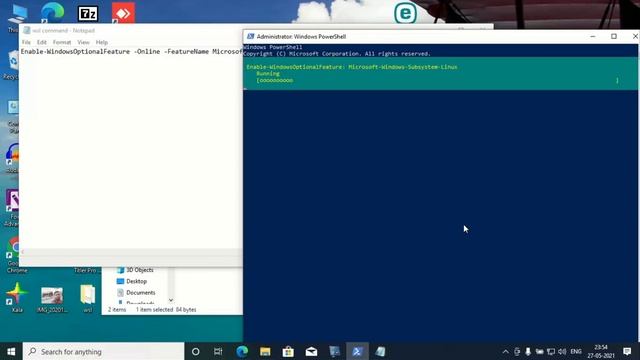
Task: Open Notepad Help menu
Action: tap(102, 42)
